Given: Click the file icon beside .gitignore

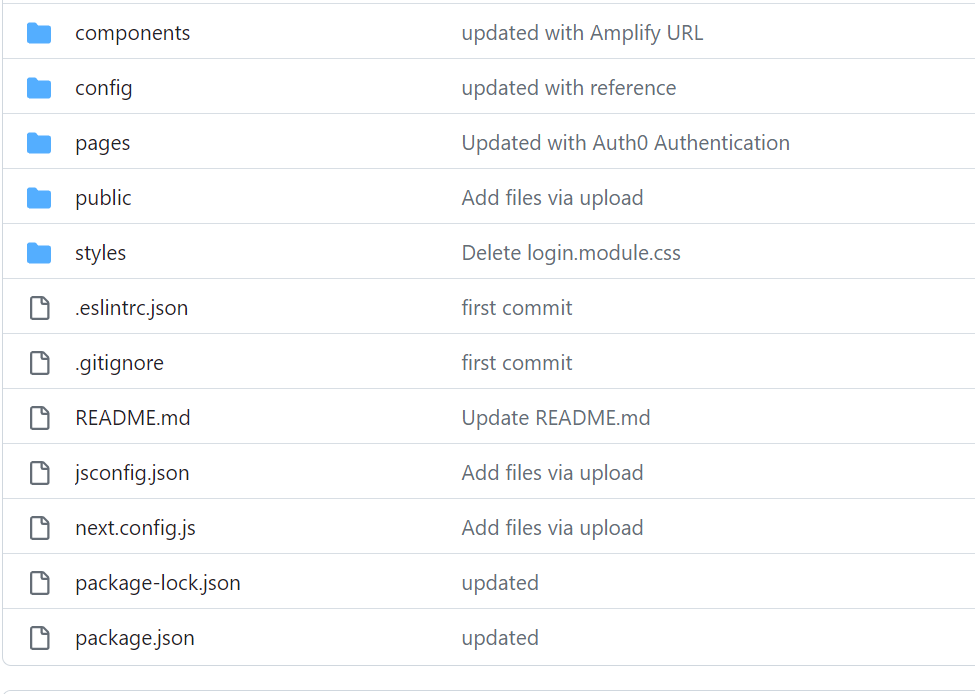Looking at the screenshot, I should (40, 362).
